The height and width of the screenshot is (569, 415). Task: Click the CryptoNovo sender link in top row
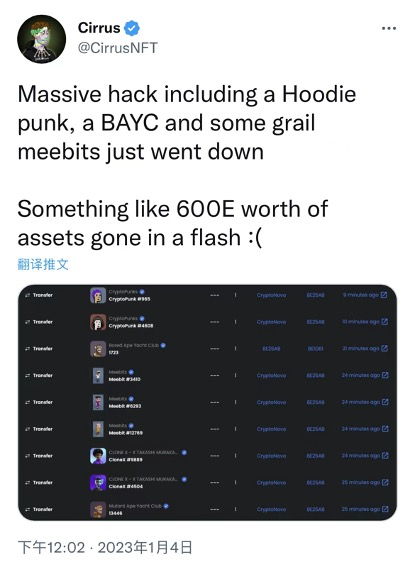pyautogui.click(x=271, y=295)
